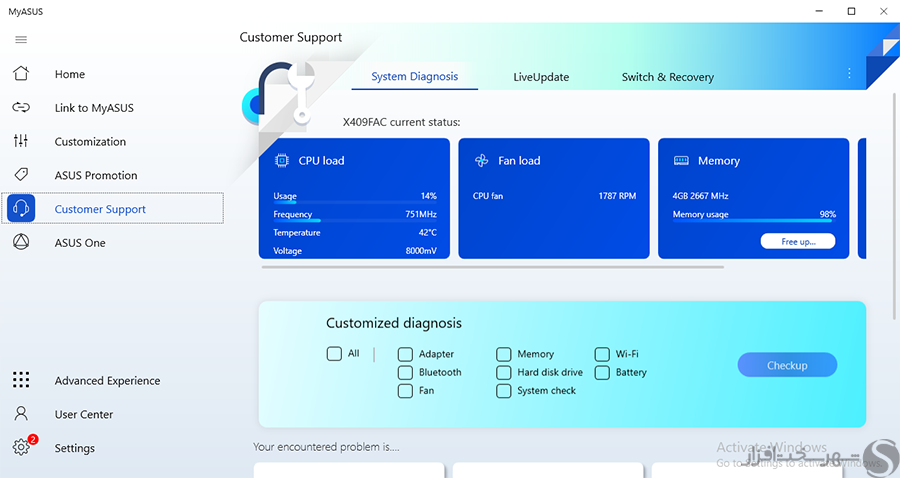Select the 751MHz frequency value

pos(421,214)
